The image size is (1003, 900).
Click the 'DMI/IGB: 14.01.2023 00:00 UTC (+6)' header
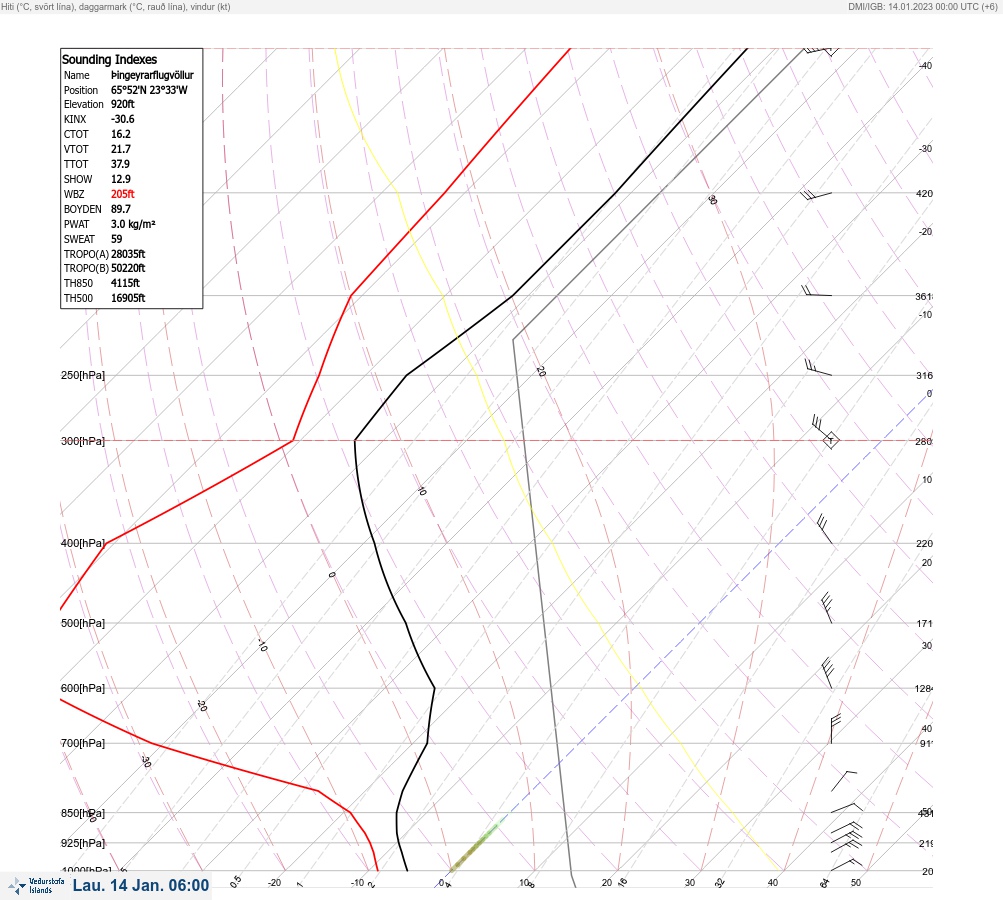coord(923,6)
